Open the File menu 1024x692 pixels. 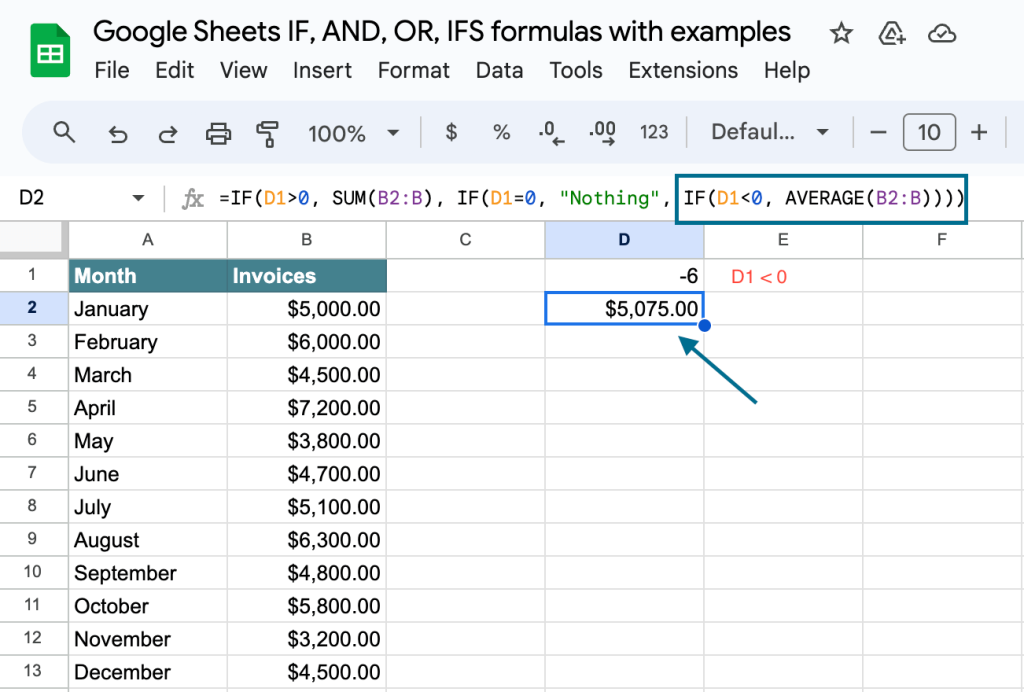112,70
